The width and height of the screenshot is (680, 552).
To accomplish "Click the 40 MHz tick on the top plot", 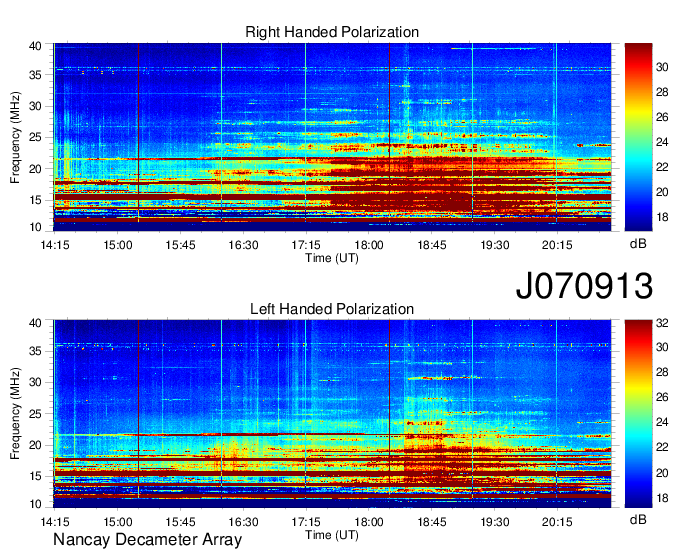I will pos(35,46).
